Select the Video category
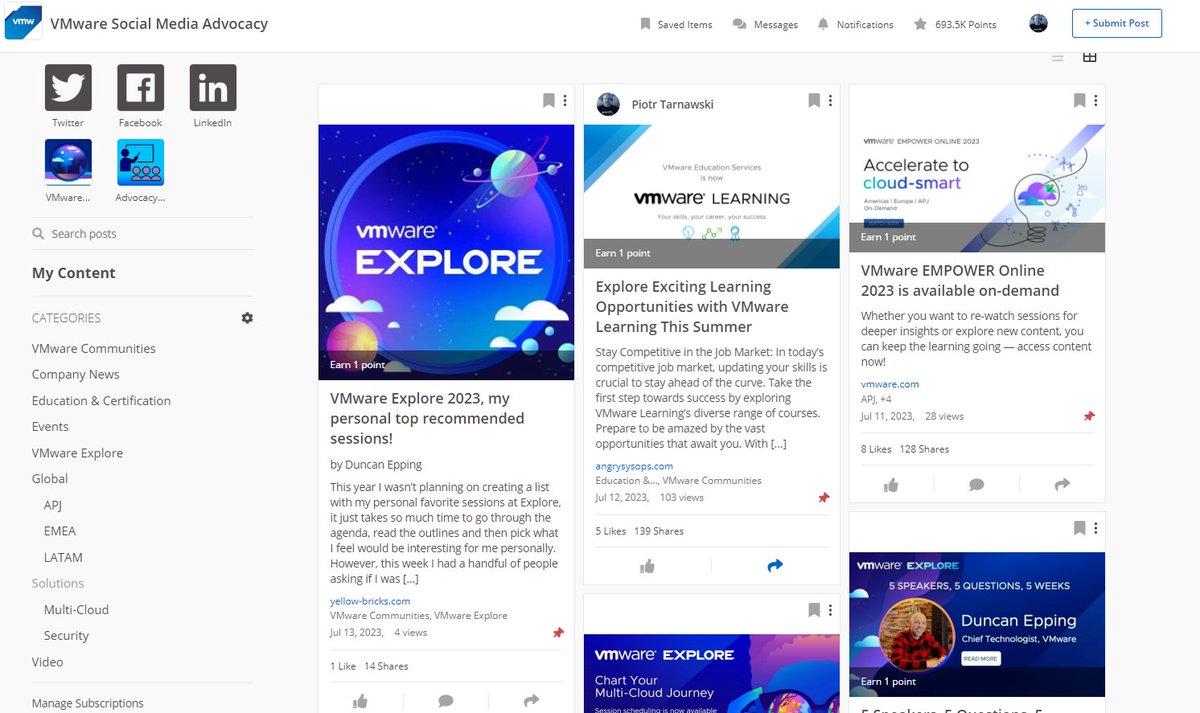The height and width of the screenshot is (713, 1200). point(47,661)
